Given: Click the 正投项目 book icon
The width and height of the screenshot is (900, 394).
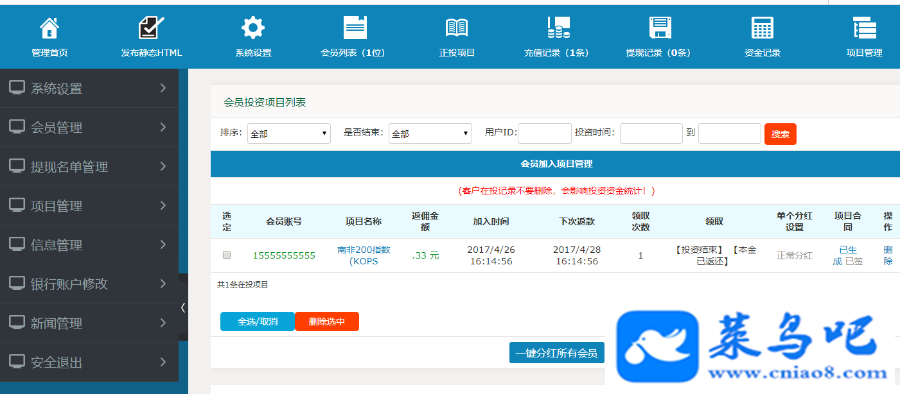Looking at the screenshot, I should coord(457,28).
